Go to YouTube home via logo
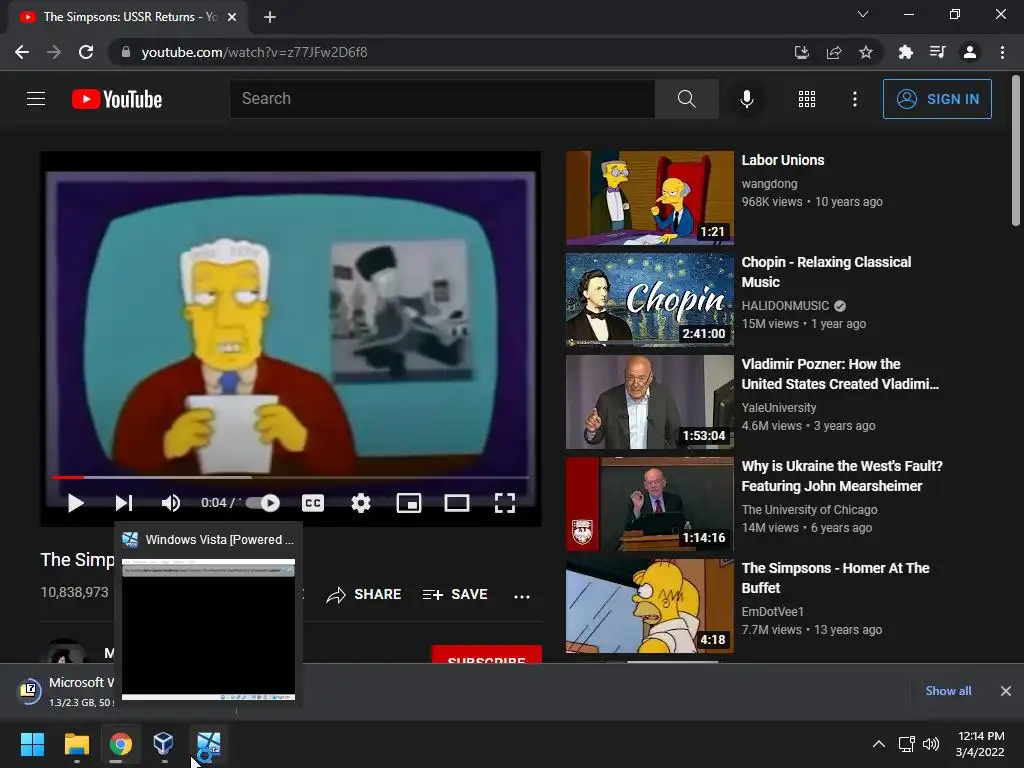This screenshot has width=1024, height=768. tap(117, 99)
